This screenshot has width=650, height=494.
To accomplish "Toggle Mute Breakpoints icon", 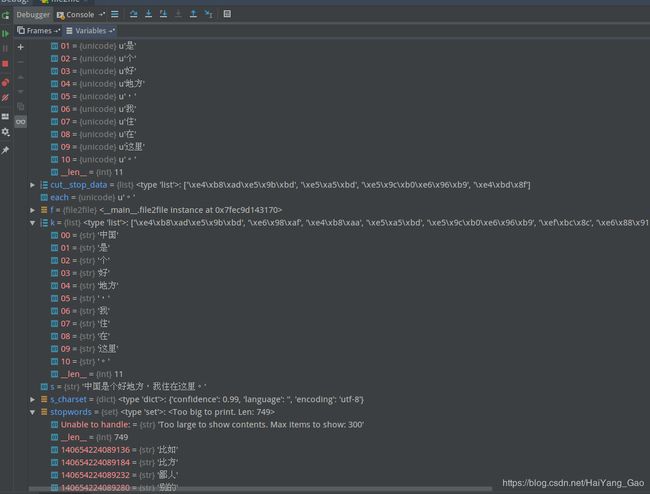I will coord(5,98).
